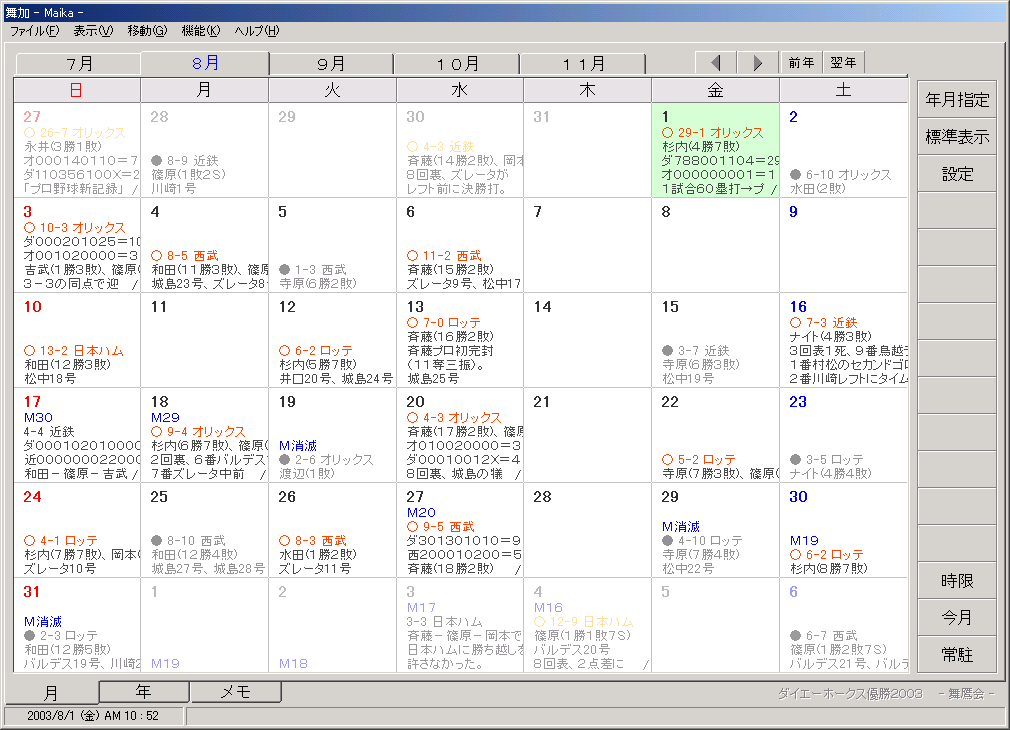Open the メモ tab at bottom

coord(235,692)
